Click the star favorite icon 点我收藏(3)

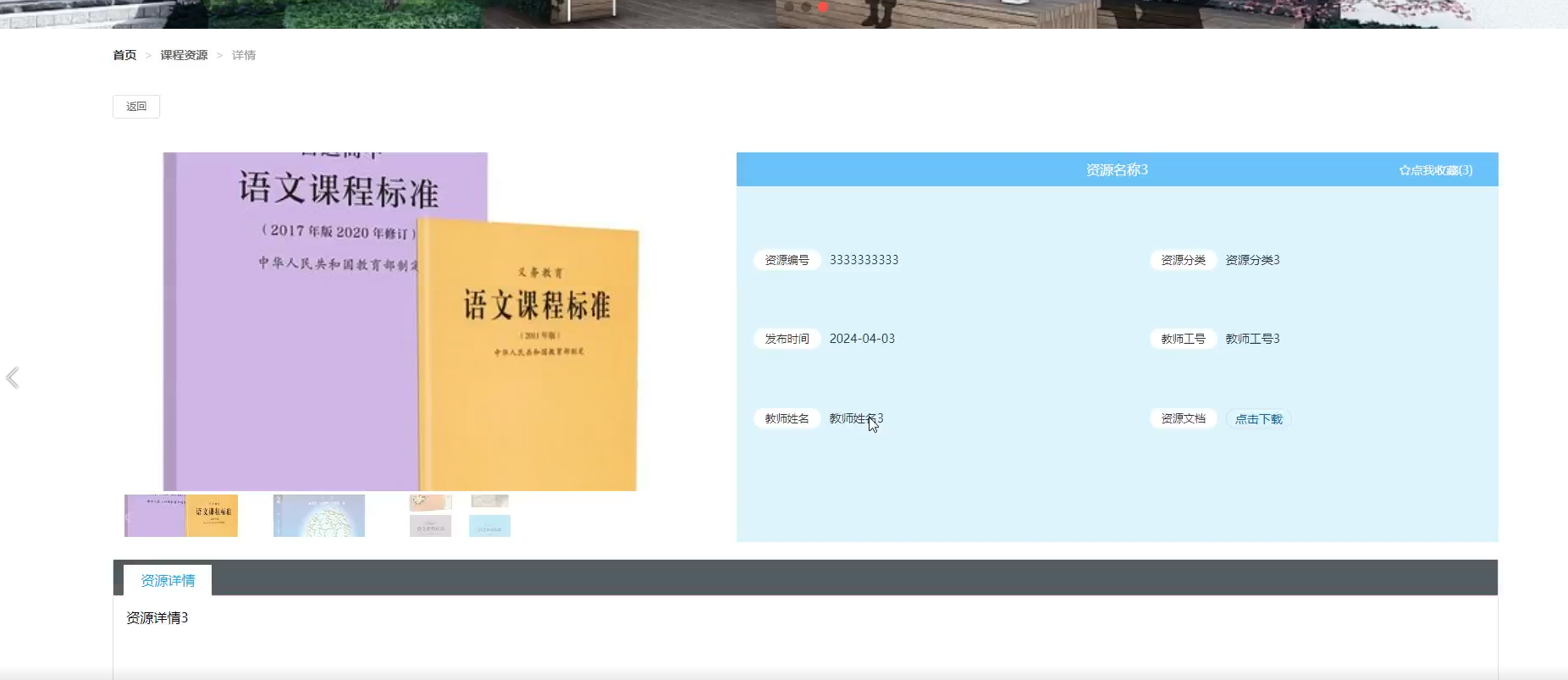(1435, 170)
